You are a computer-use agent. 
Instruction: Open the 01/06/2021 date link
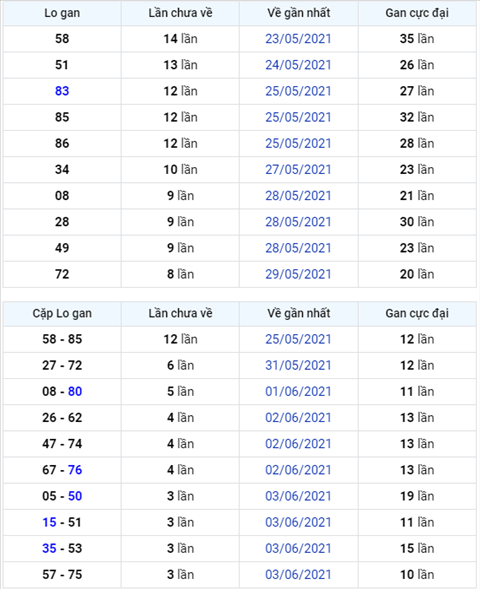(x=298, y=391)
